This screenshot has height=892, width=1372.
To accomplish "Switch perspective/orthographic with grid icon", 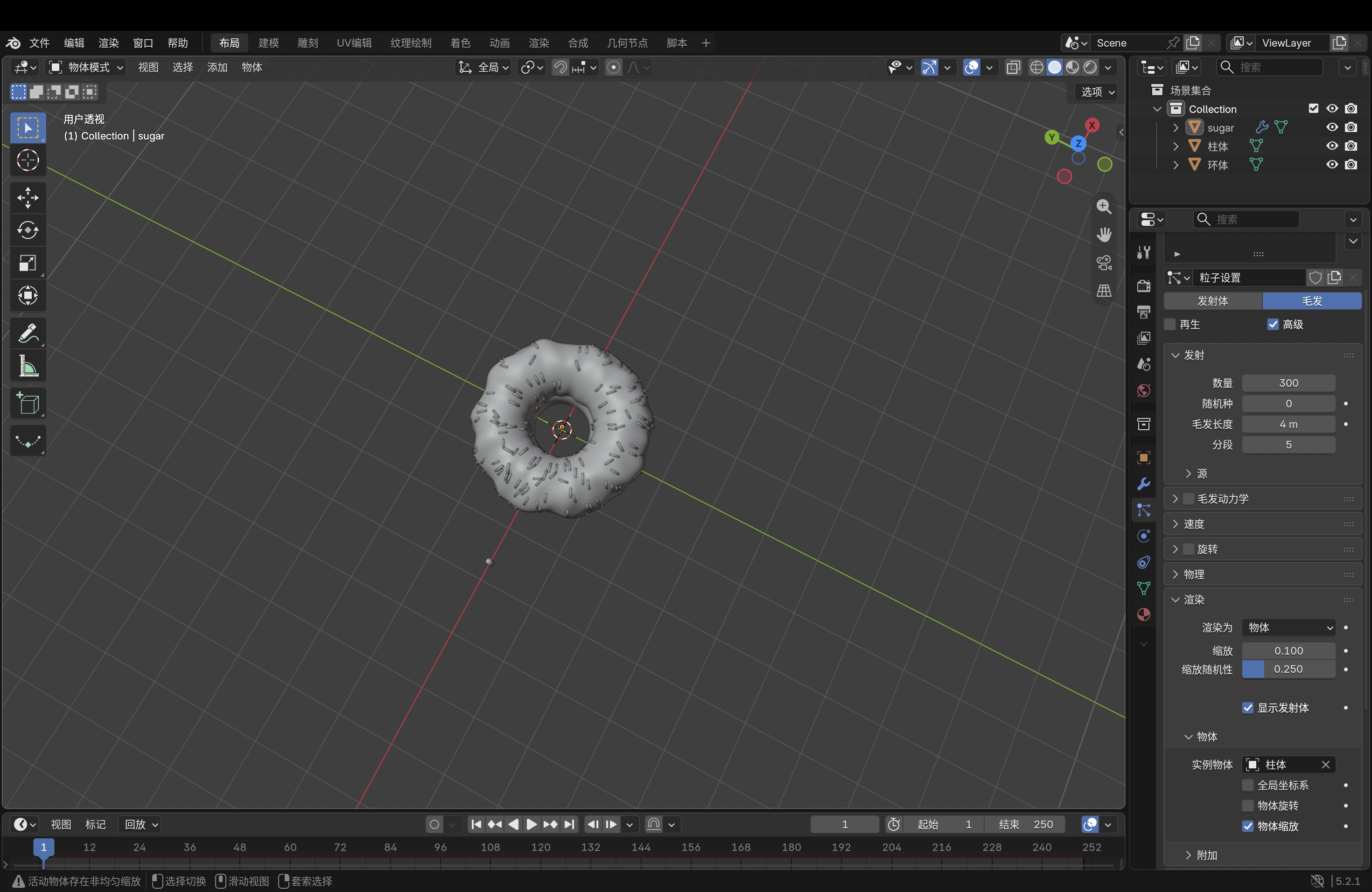I will pos(1104,291).
